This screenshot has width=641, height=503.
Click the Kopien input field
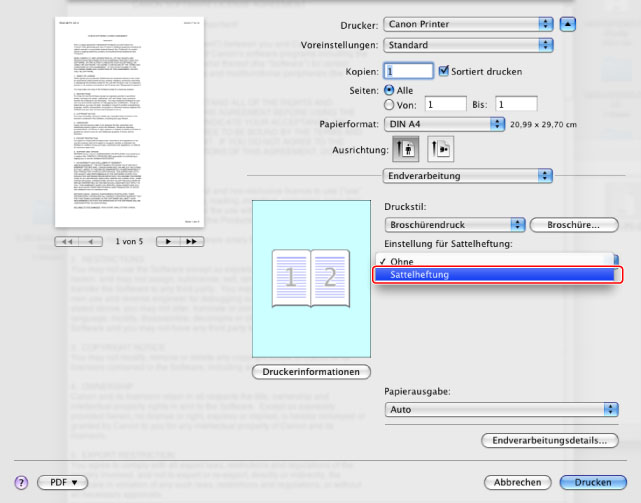(x=408, y=71)
